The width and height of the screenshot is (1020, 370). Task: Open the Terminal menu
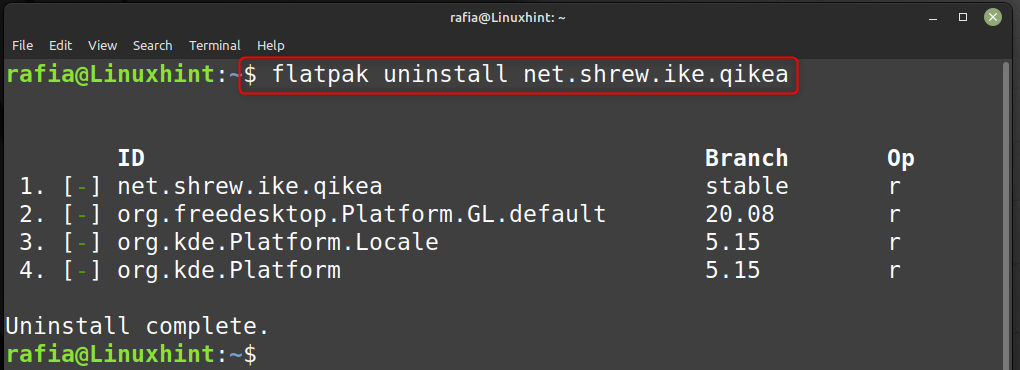215,46
